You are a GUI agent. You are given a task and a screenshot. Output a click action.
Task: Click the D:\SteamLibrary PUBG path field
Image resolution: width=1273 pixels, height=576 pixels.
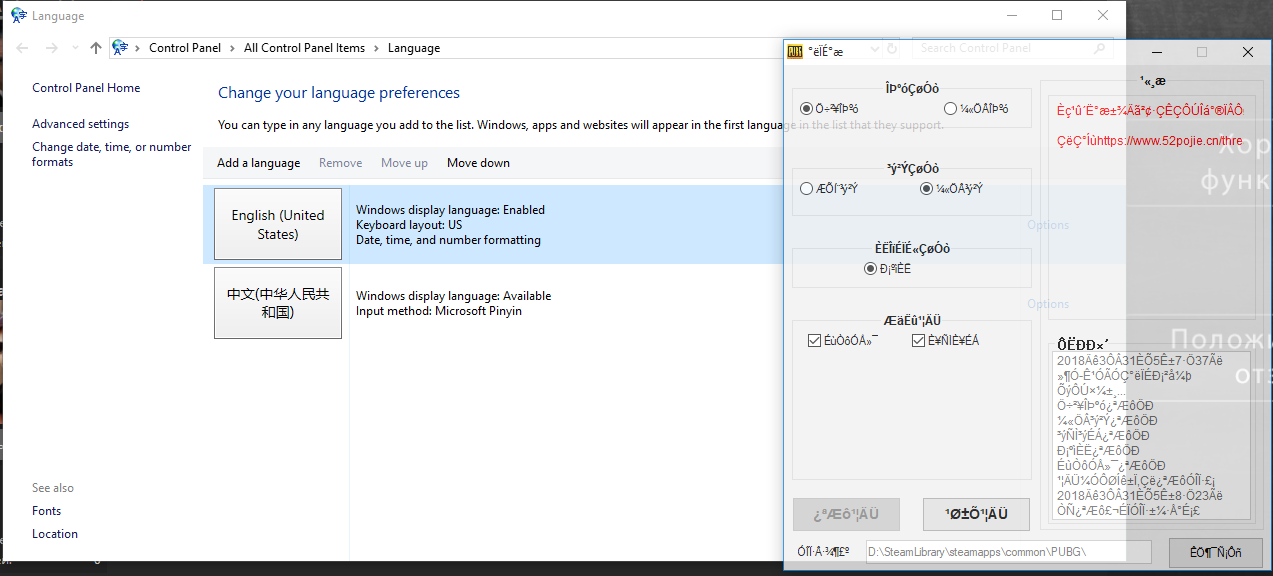point(1009,552)
